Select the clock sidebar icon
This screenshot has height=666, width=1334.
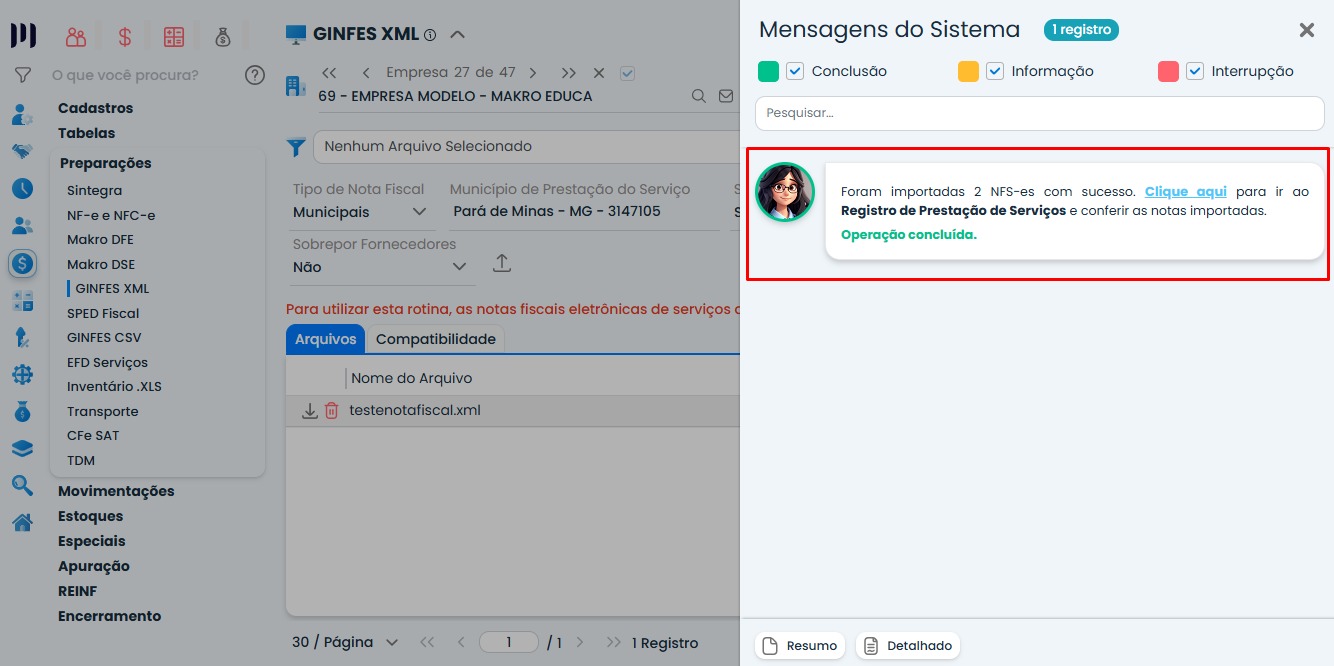pos(22,188)
